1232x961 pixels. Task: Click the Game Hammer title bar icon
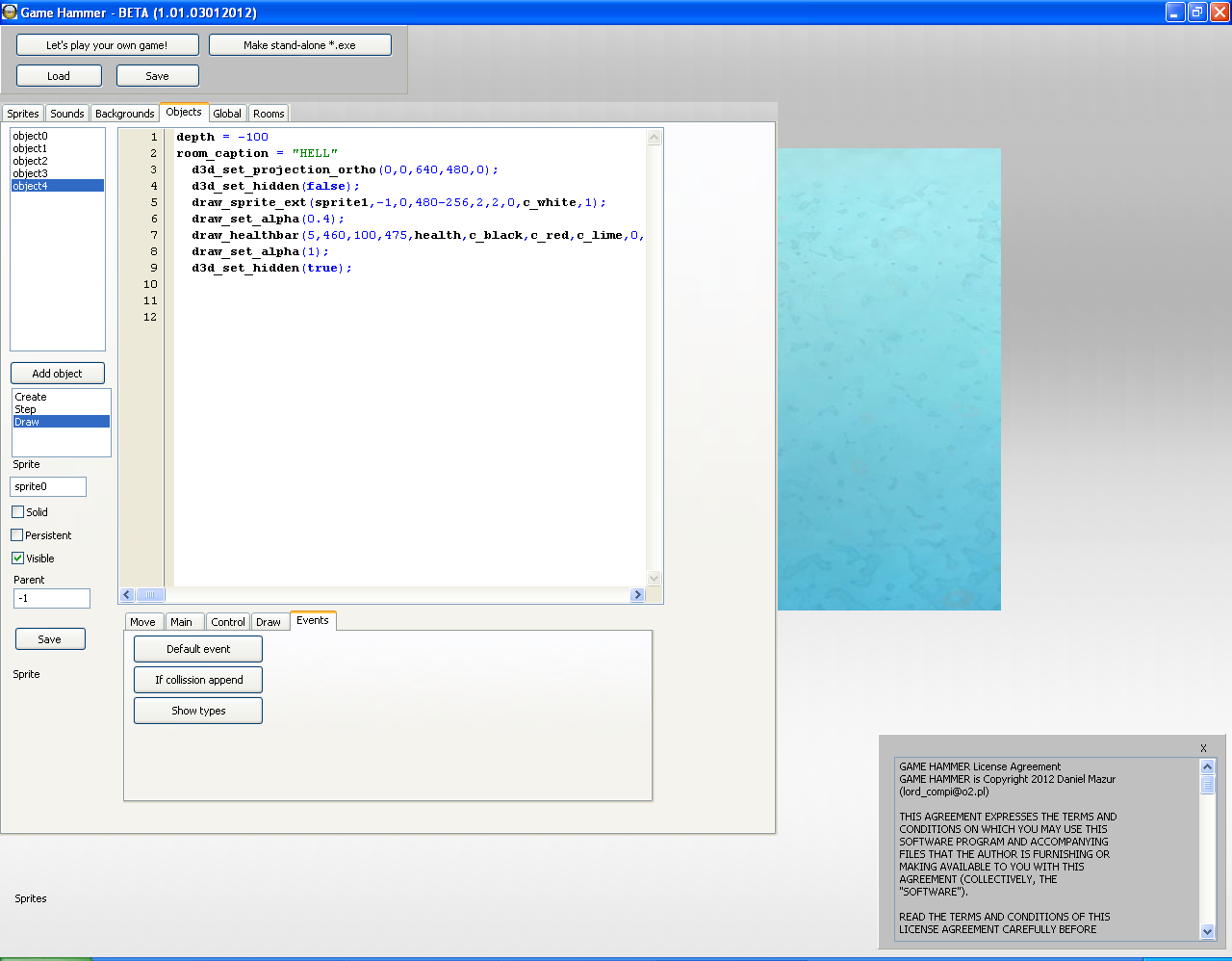[x=10, y=13]
